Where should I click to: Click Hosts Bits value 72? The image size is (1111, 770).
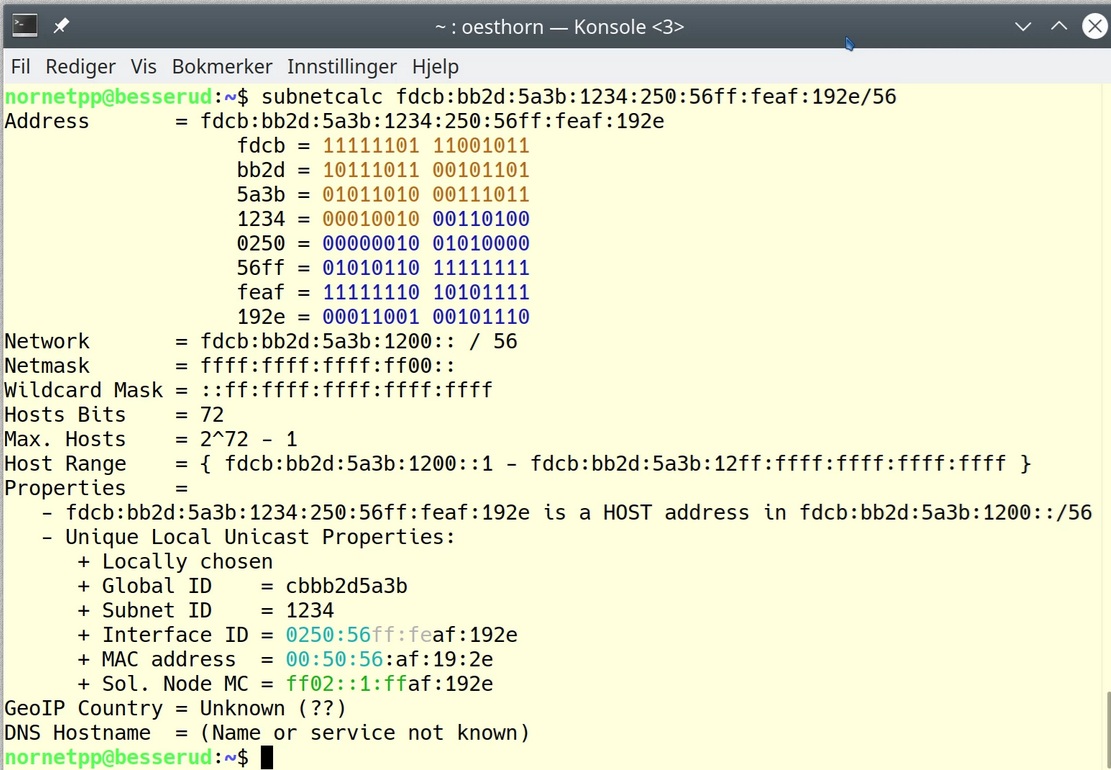coord(212,414)
